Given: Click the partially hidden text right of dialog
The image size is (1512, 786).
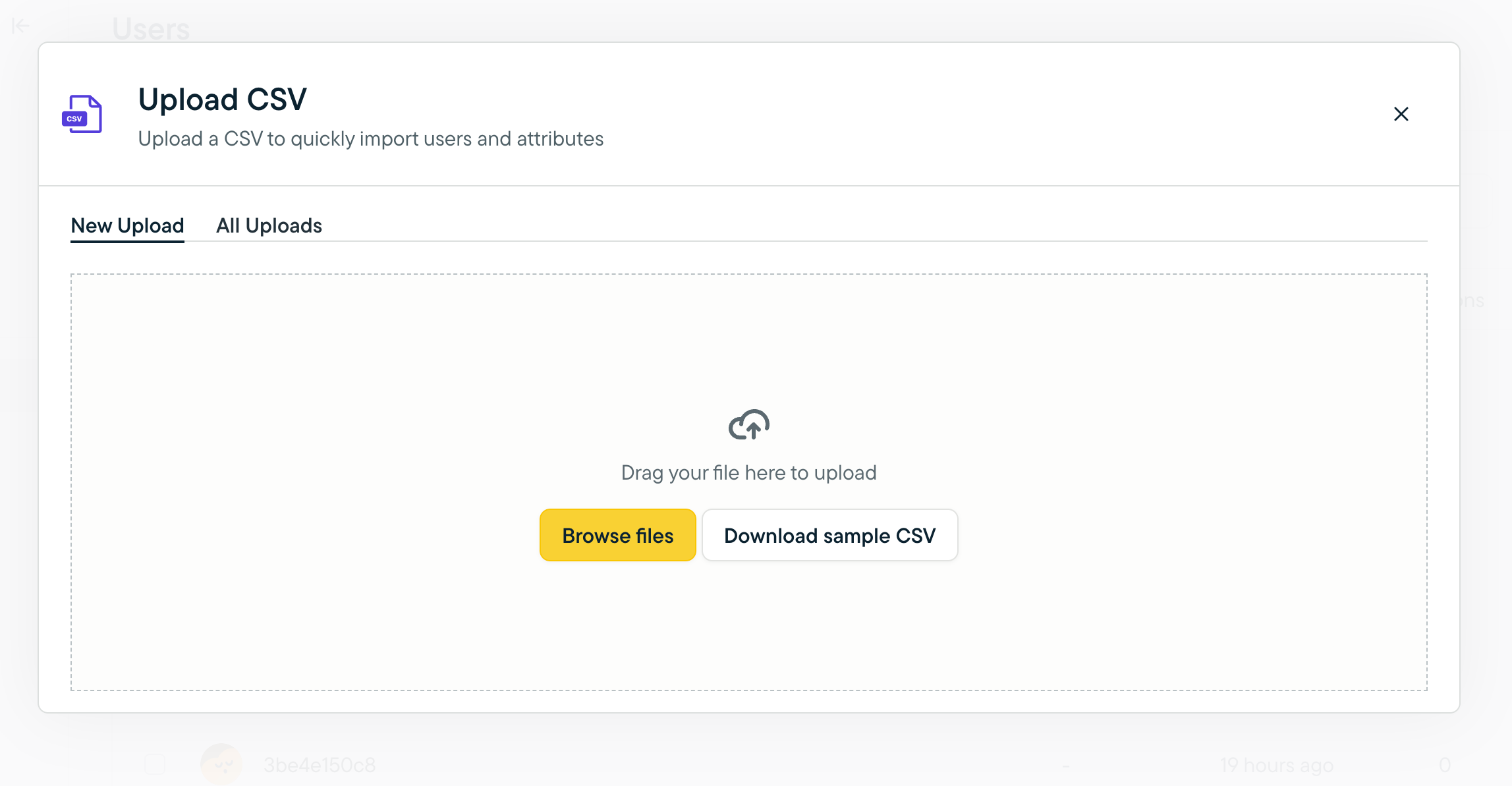Looking at the screenshot, I should [x=1473, y=301].
